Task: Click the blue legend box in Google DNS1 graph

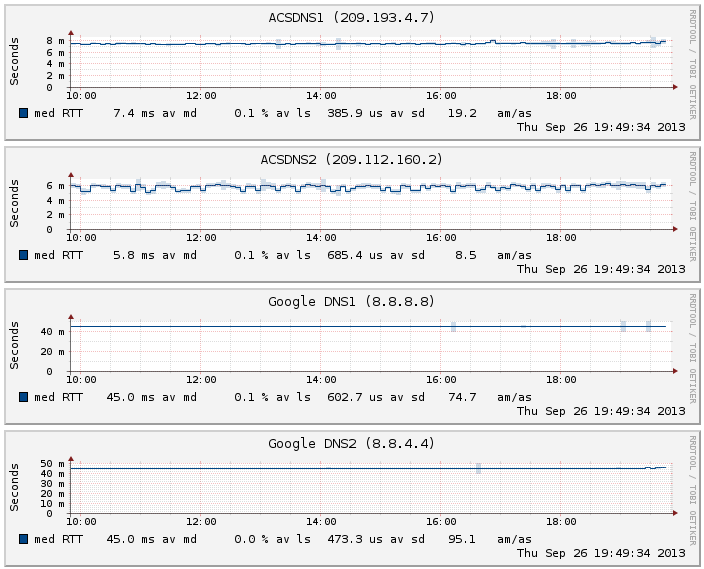Action: [23, 397]
